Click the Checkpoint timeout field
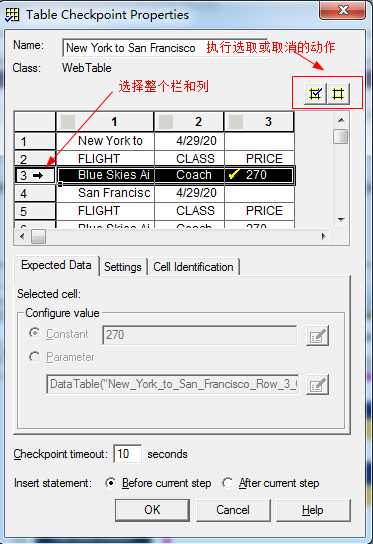The height and width of the screenshot is (544, 373). click(x=127, y=453)
